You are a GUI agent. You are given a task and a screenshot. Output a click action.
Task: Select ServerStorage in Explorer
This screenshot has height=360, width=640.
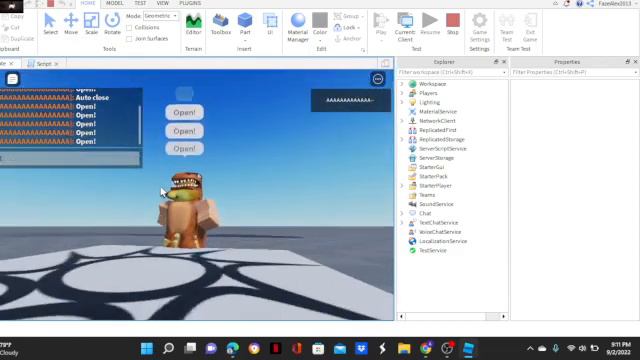pyautogui.click(x=436, y=158)
